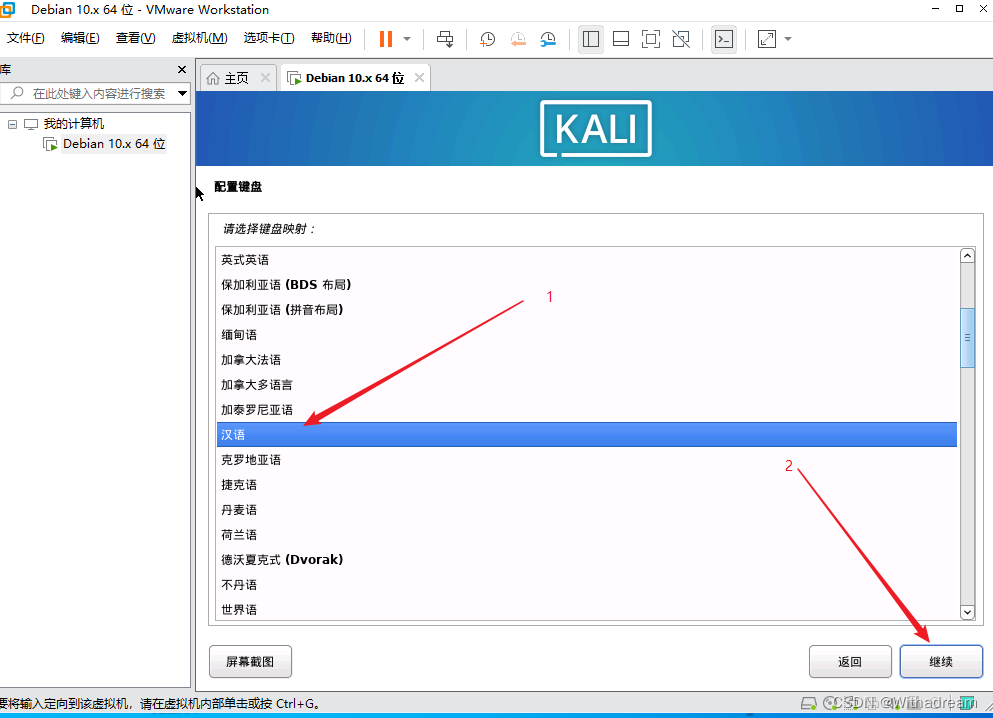Close the 主页 tab
Image resolution: width=993 pixels, height=718 pixels.
point(265,78)
